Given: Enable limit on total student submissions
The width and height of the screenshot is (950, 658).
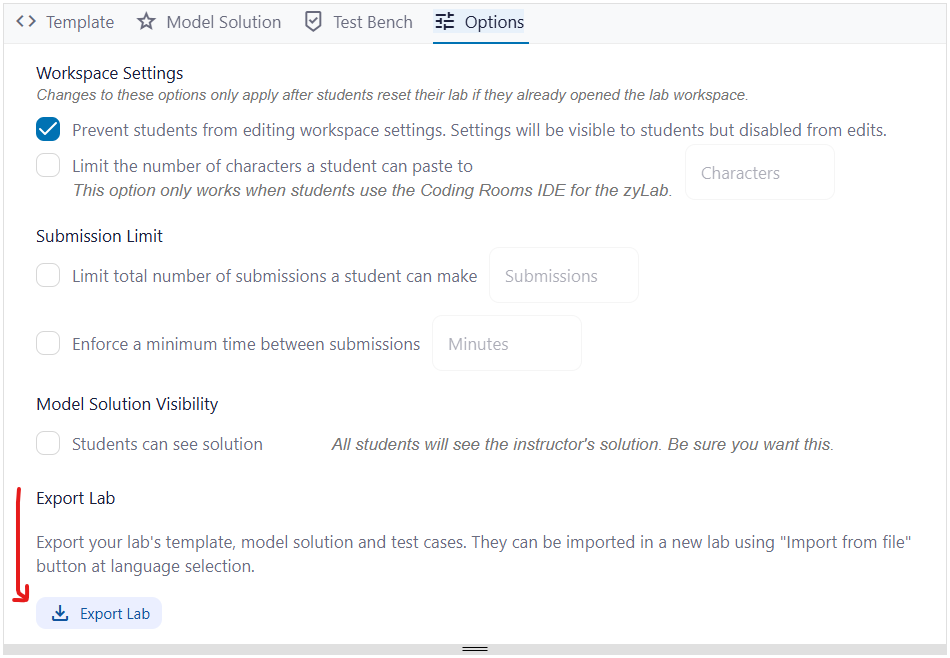Looking at the screenshot, I should click(x=47, y=275).
